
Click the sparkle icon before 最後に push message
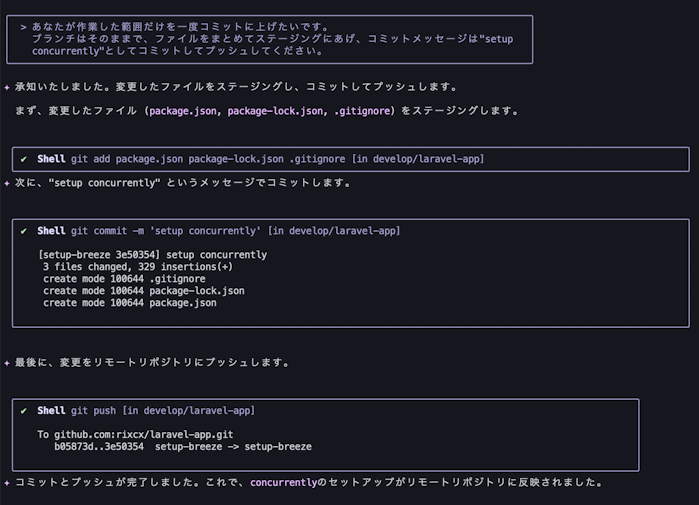pos(7,363)
